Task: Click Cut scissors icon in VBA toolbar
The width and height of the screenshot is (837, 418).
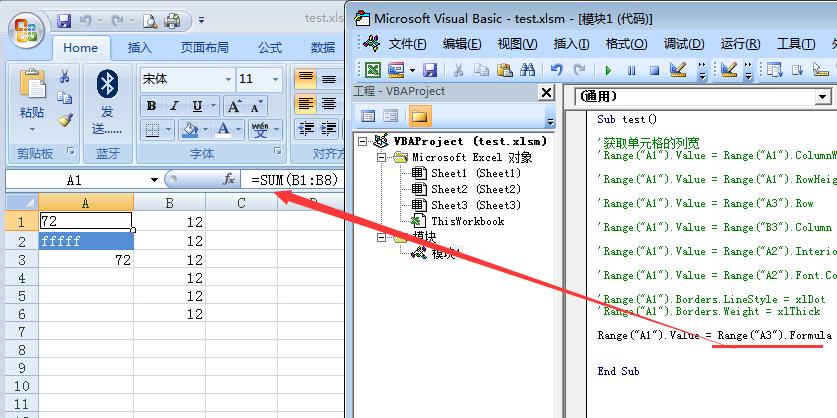Action: pos(458,70)
